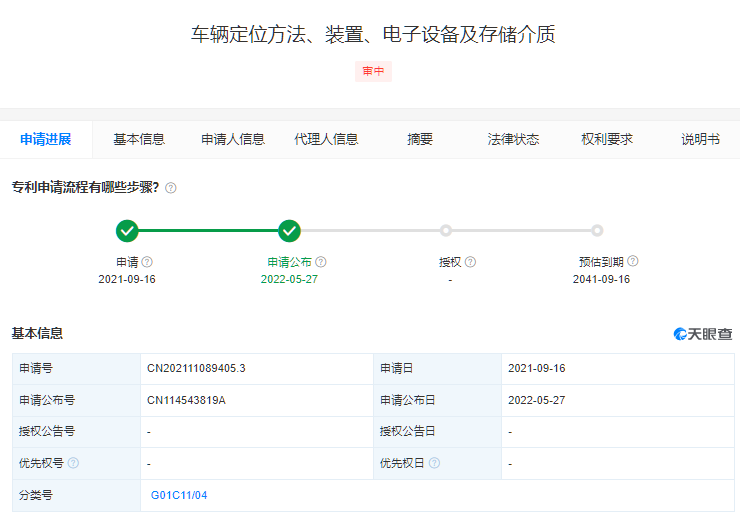
Task: Click help icon beside 优先权日
Action: pyautogui.click(x=435, y=463)
